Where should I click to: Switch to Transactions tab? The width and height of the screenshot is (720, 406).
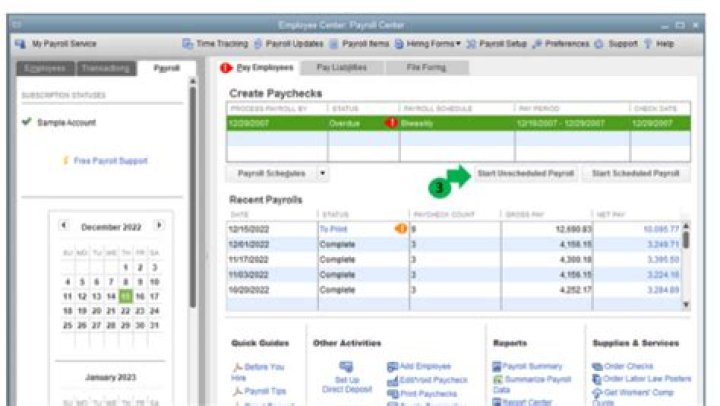click(106, 68)
